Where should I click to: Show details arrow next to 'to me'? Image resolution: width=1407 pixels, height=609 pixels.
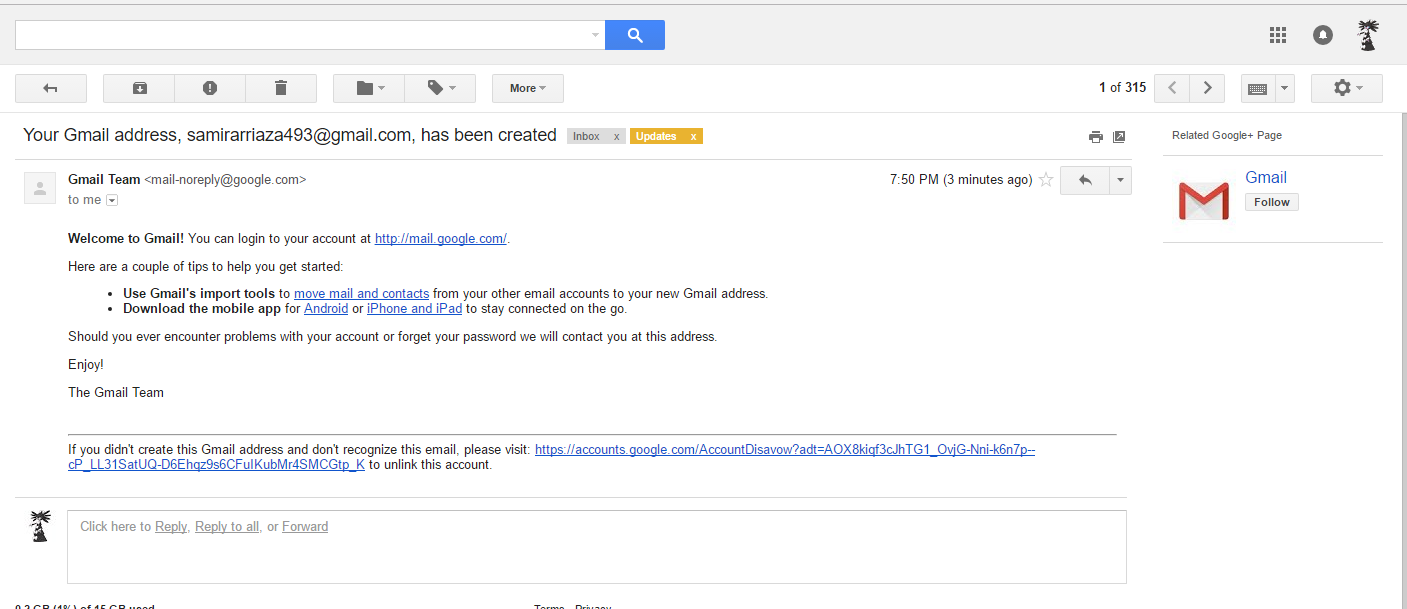pos(112,200)
